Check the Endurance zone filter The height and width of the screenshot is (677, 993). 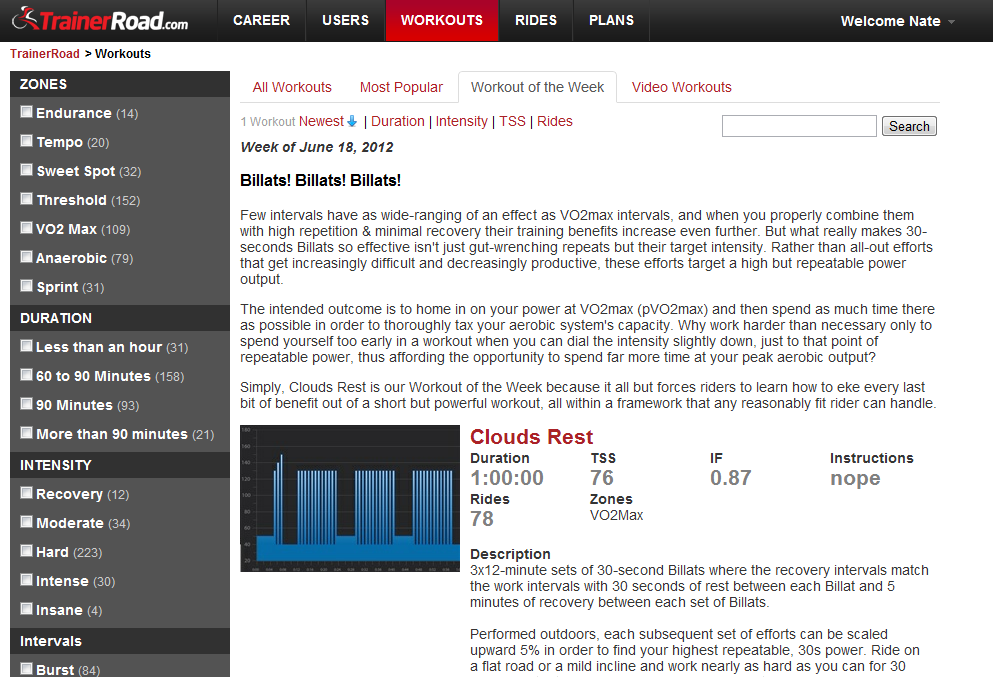27,112
